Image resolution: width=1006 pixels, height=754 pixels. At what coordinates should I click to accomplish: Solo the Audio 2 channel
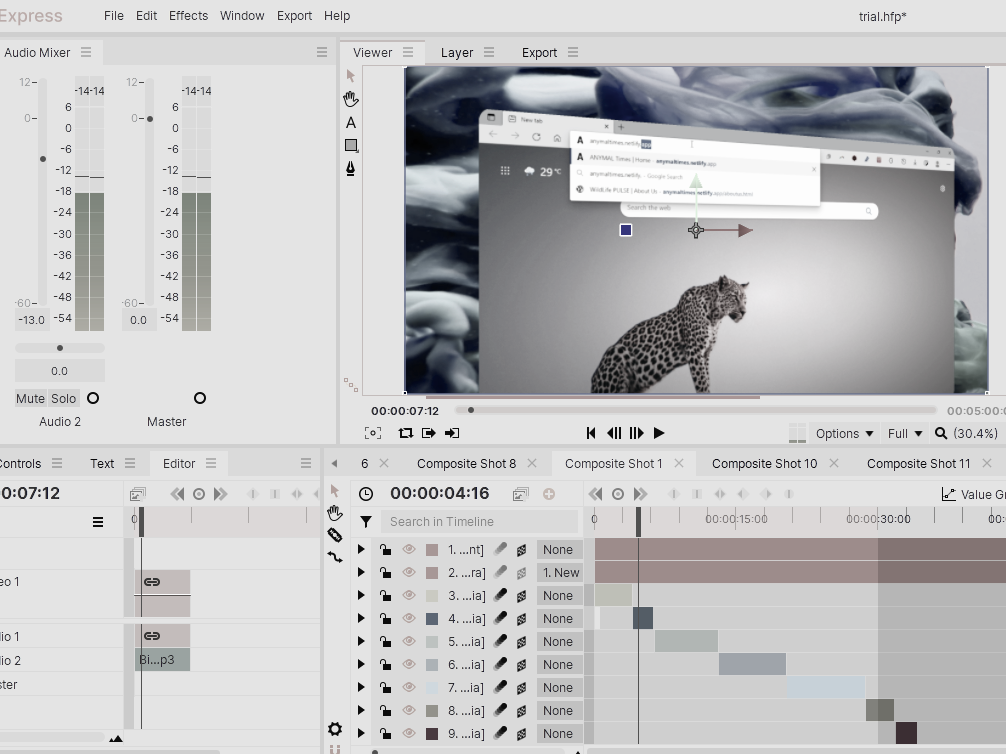[64, 398]
